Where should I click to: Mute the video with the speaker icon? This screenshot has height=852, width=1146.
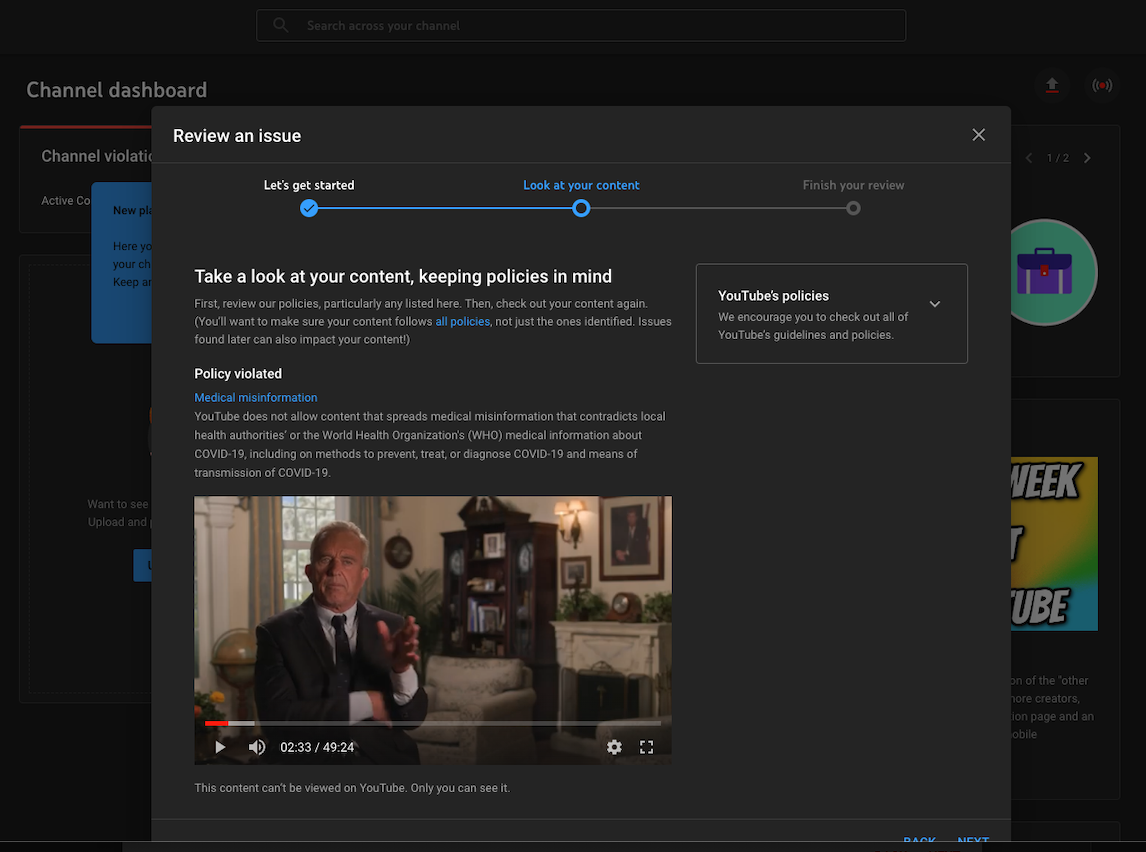pos(257,747)
